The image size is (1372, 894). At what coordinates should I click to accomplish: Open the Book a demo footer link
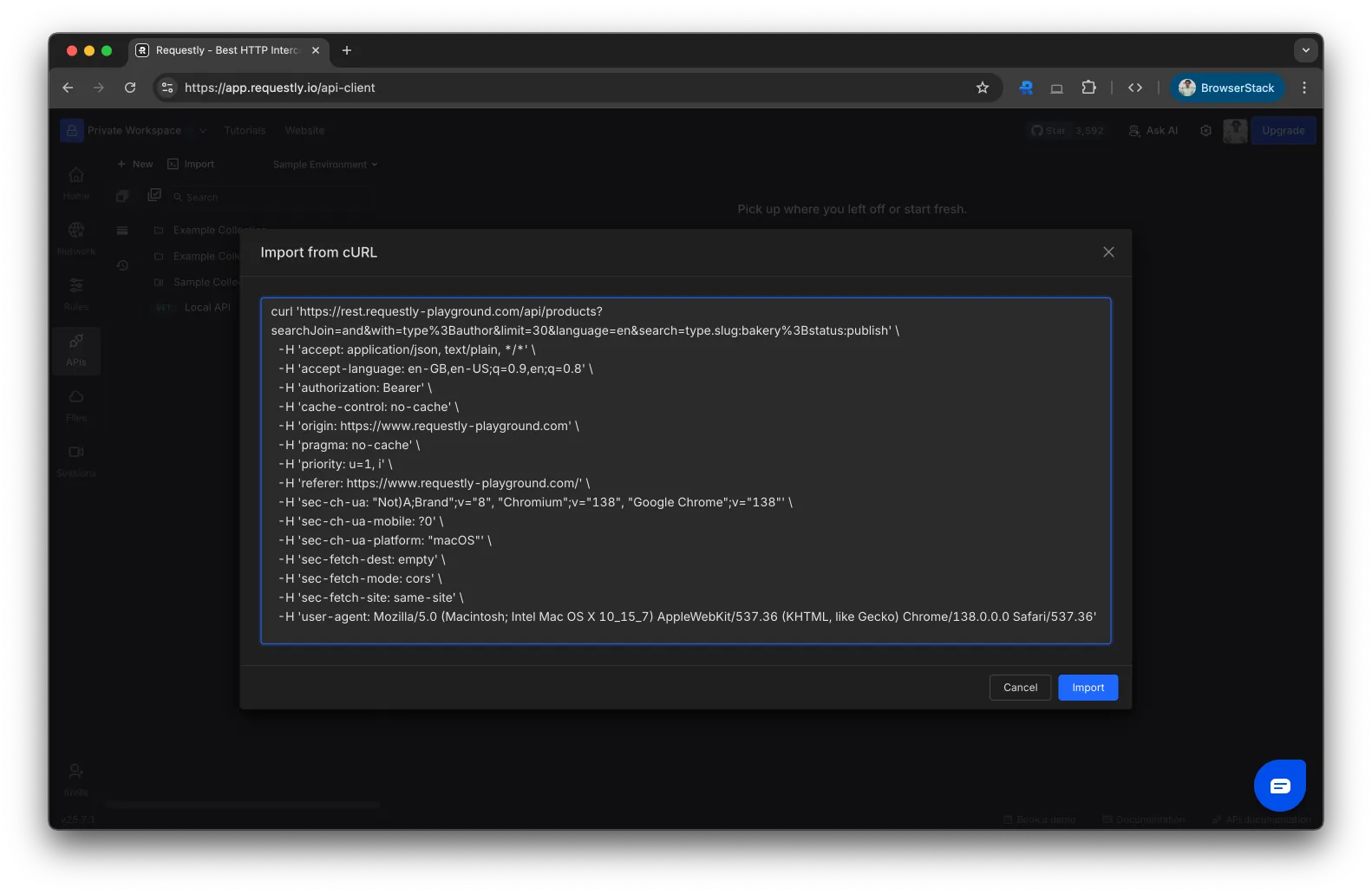point(1039,819)
